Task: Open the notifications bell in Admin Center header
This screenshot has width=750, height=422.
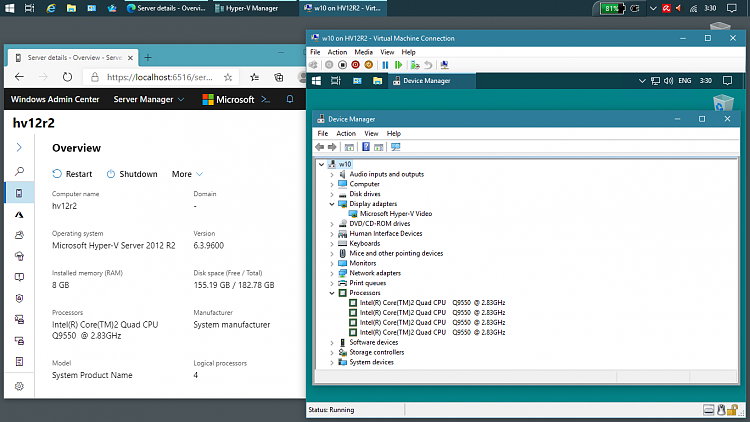Action: 290,99
